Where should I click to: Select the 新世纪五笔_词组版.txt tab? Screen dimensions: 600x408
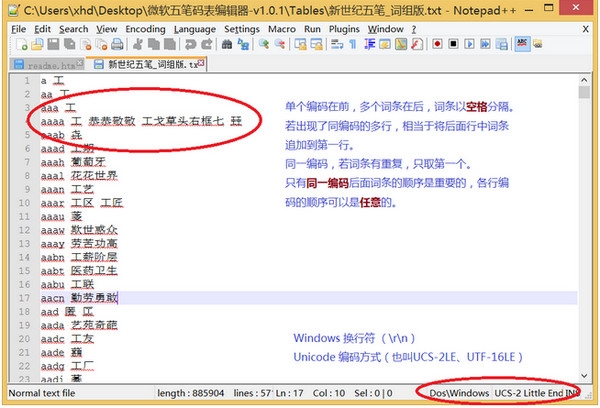point(147,64)
